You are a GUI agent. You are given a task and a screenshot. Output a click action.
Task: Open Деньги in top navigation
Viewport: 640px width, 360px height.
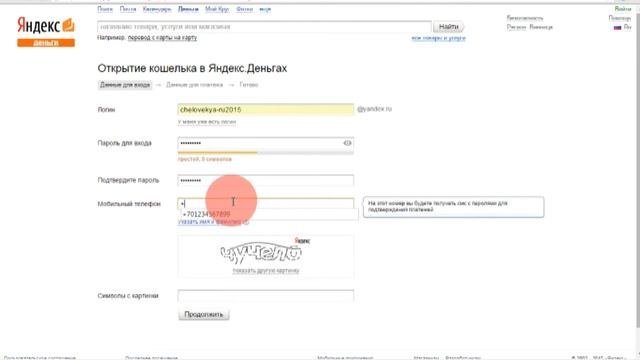pyautogui.click(x=188, y=9)
